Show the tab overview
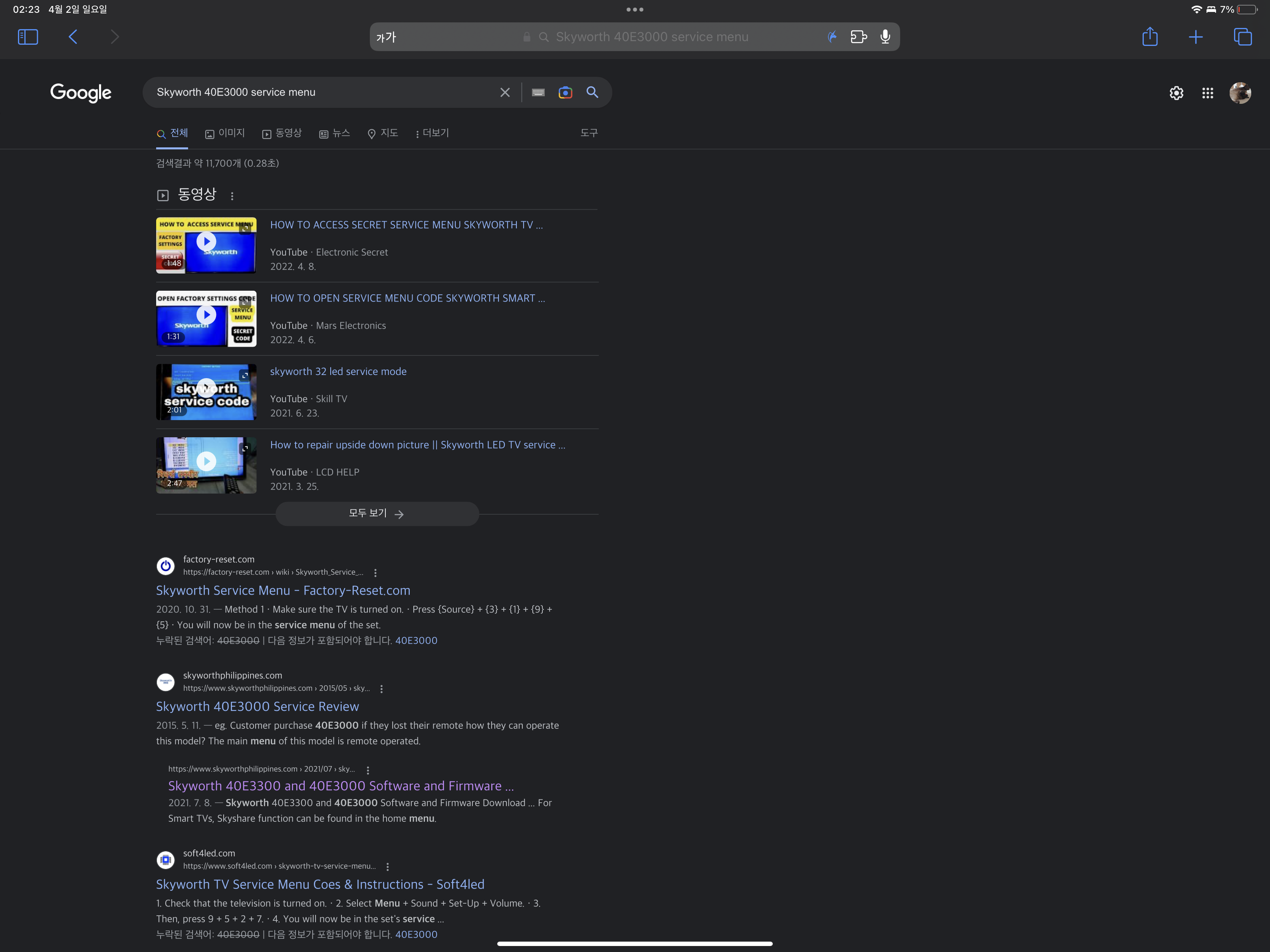Image resolution: width=1270 pixels, height=952 pixels. coord(1242,37)
